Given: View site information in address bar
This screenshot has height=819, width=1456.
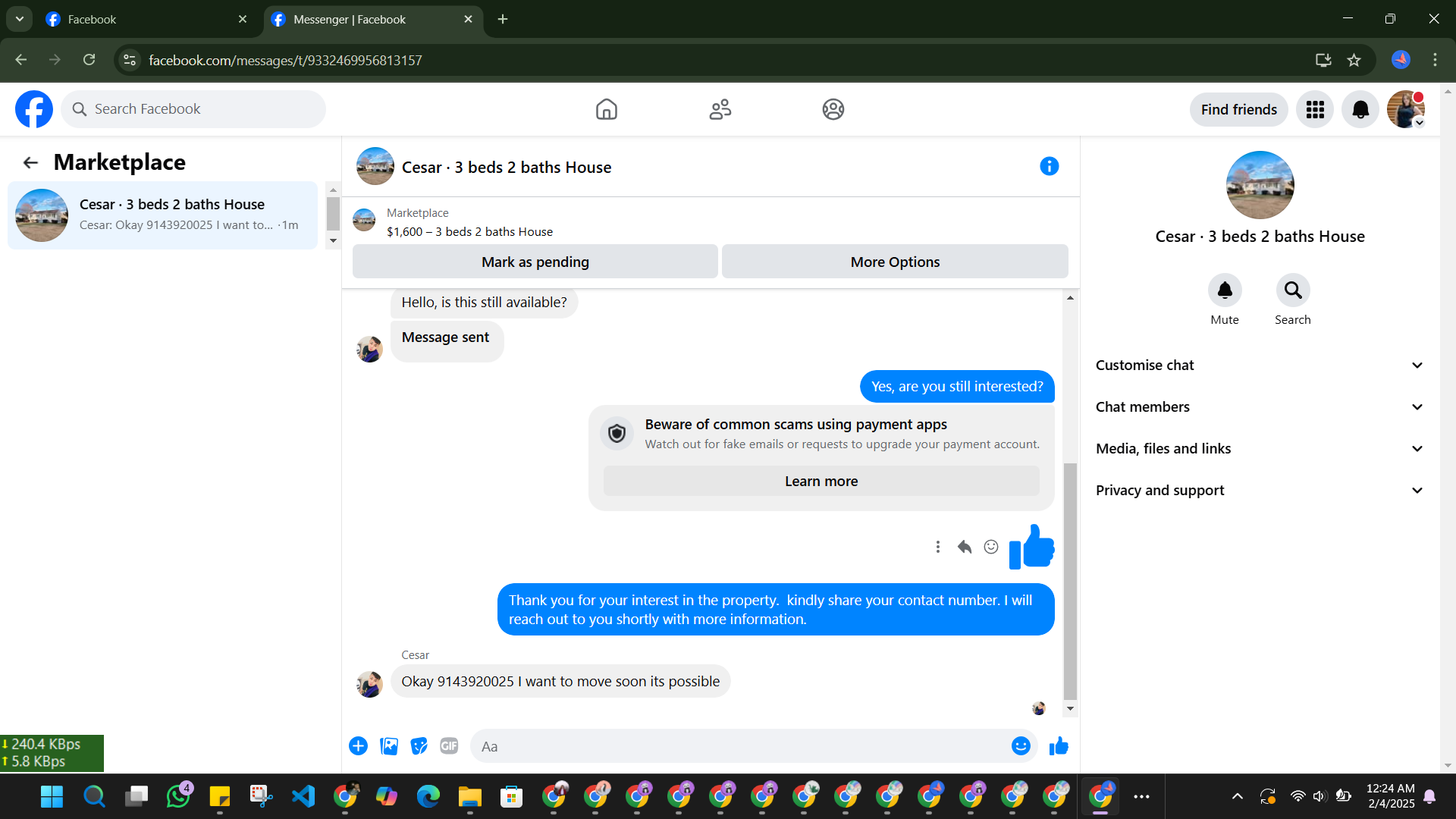Looking at the screenshot, I should coord(130,60).
